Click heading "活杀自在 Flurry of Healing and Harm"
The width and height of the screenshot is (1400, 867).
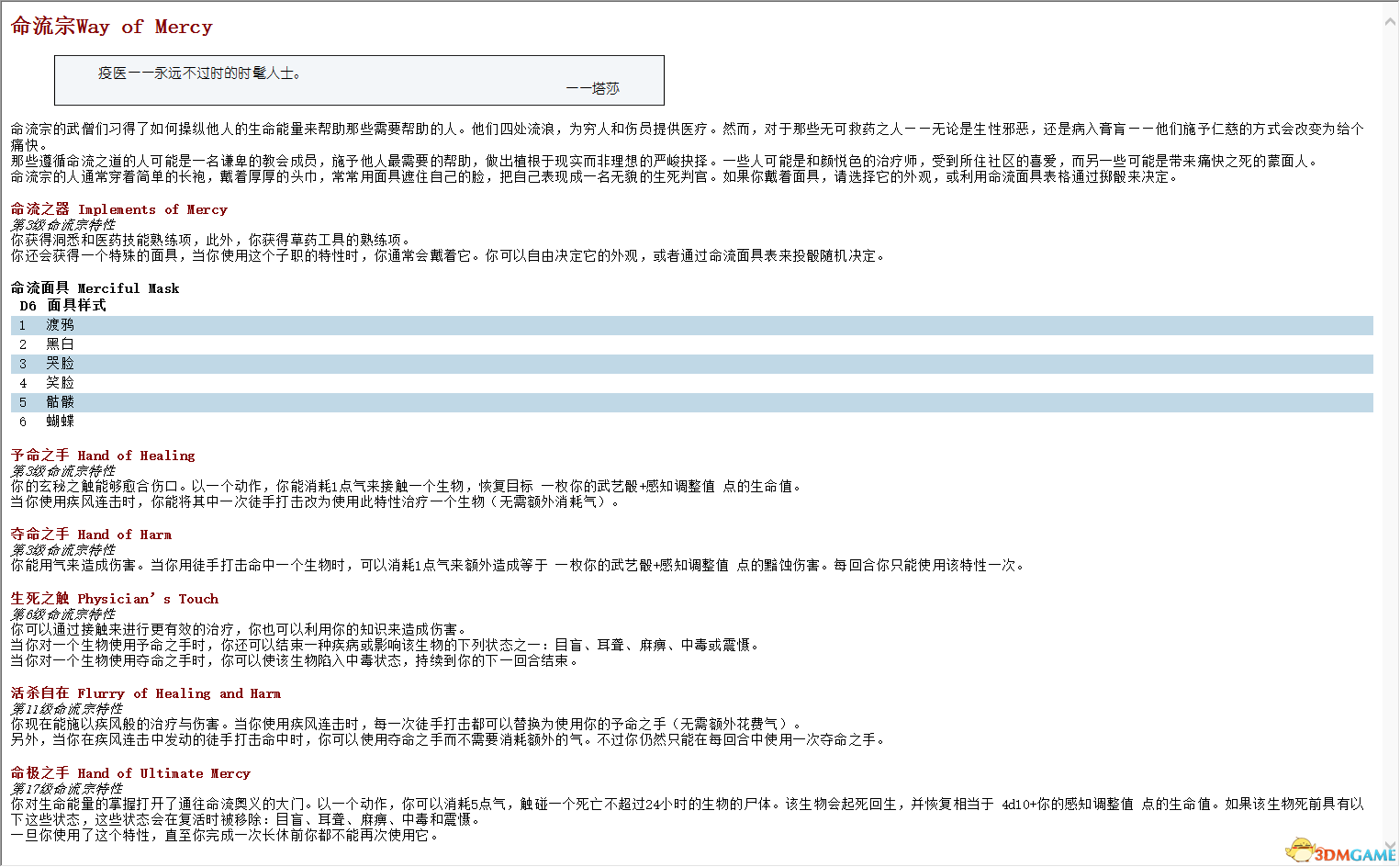click(146, 693)
